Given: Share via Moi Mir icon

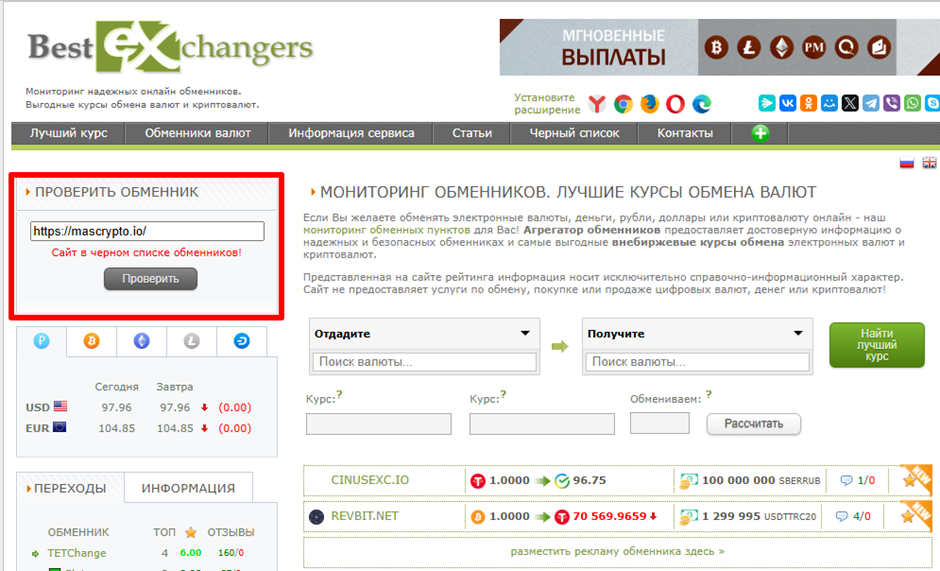Looking at the screenshot, I should click(x=829, y=103).
